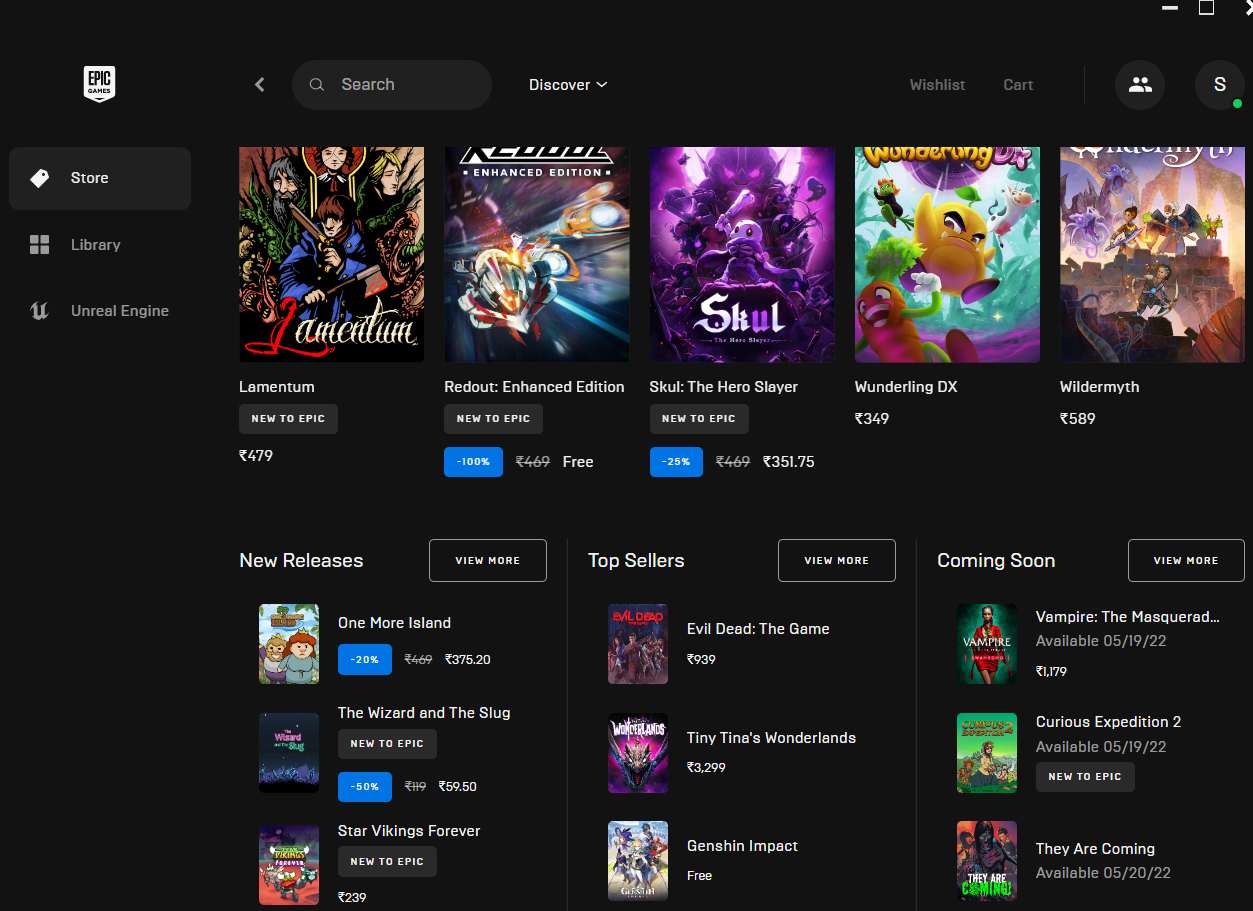Click View More for Top Sellers

coord(837,560)
